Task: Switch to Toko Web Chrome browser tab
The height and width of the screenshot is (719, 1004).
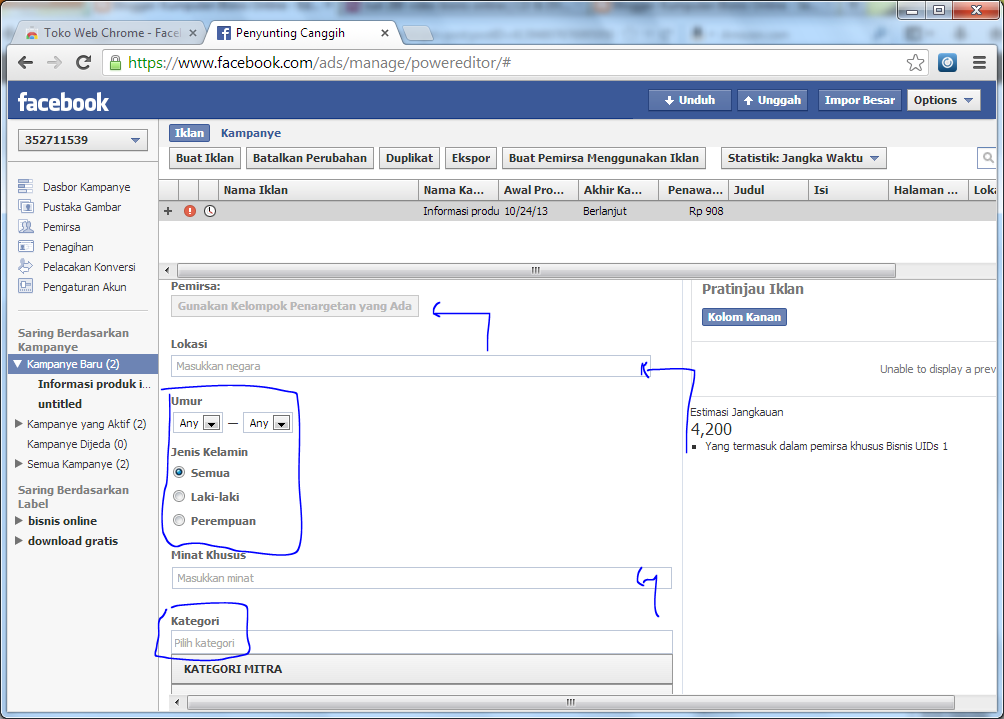Action: tap(109, 33)
